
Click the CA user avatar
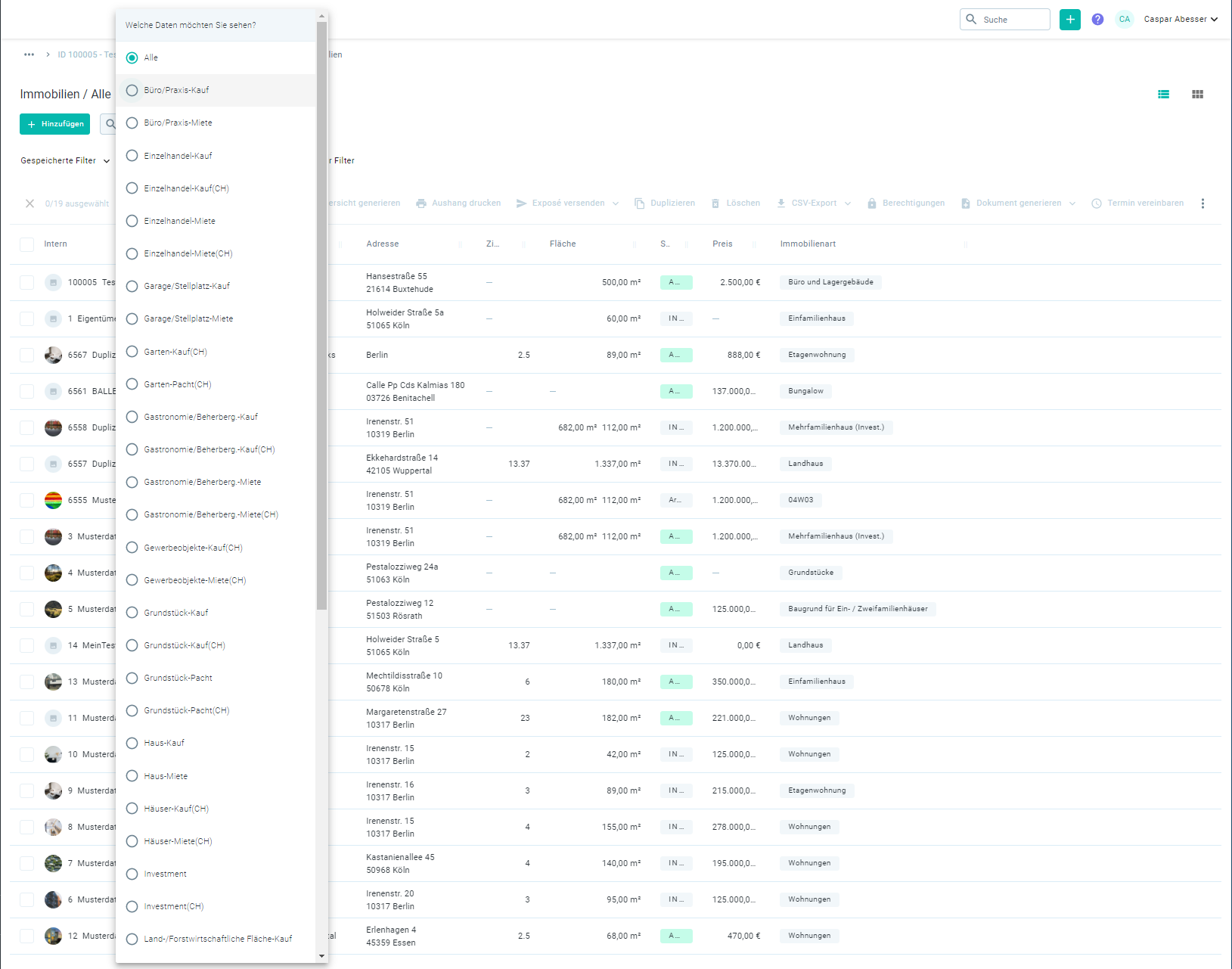1125,20
